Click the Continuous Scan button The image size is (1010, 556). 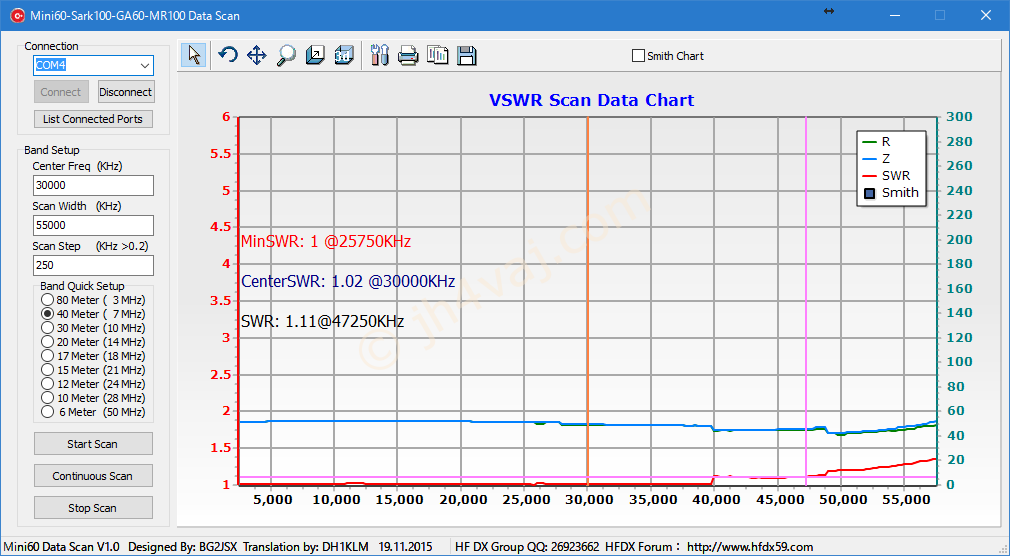93,476
